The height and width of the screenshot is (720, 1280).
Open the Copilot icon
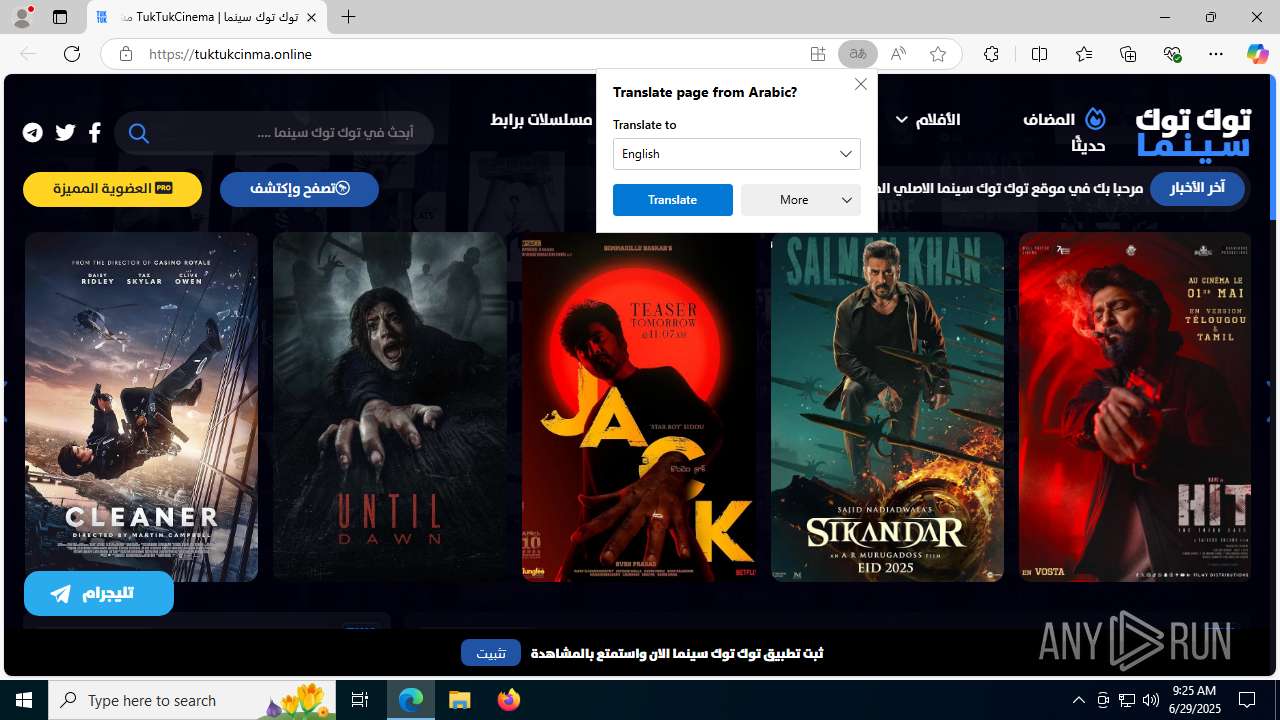point(1257,54)
